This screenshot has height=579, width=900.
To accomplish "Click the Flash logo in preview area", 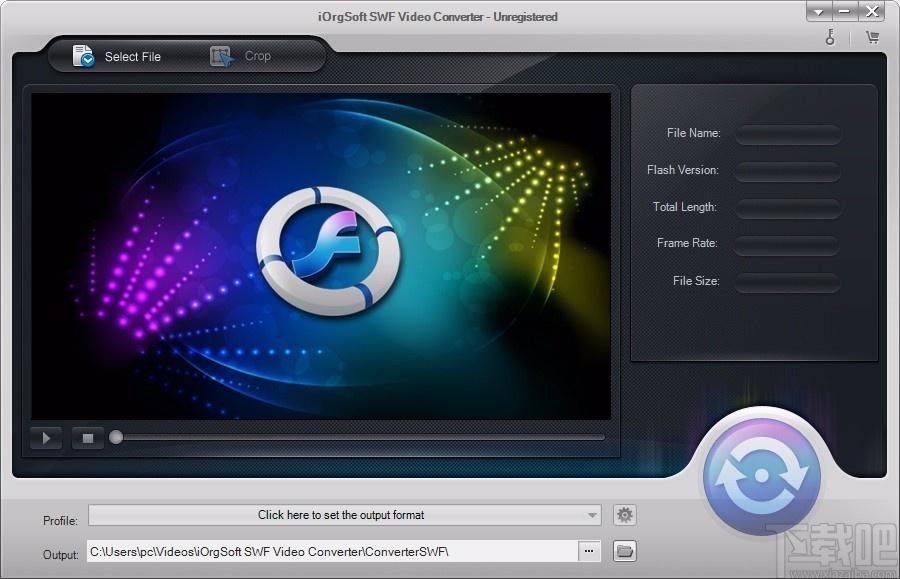I will 327,251.
